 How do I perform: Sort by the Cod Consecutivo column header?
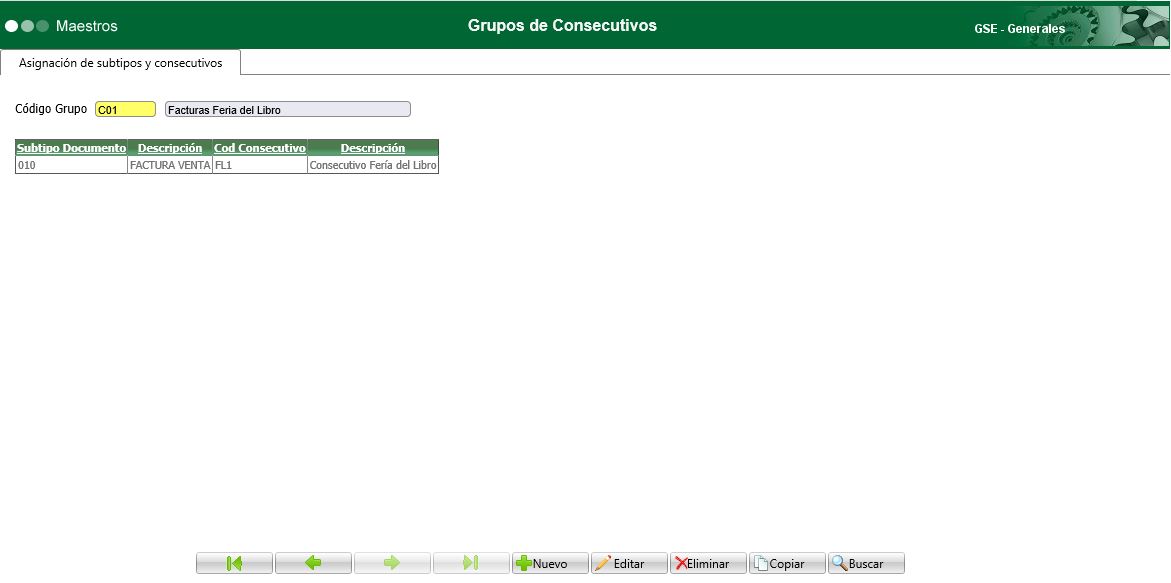[259, 147]
